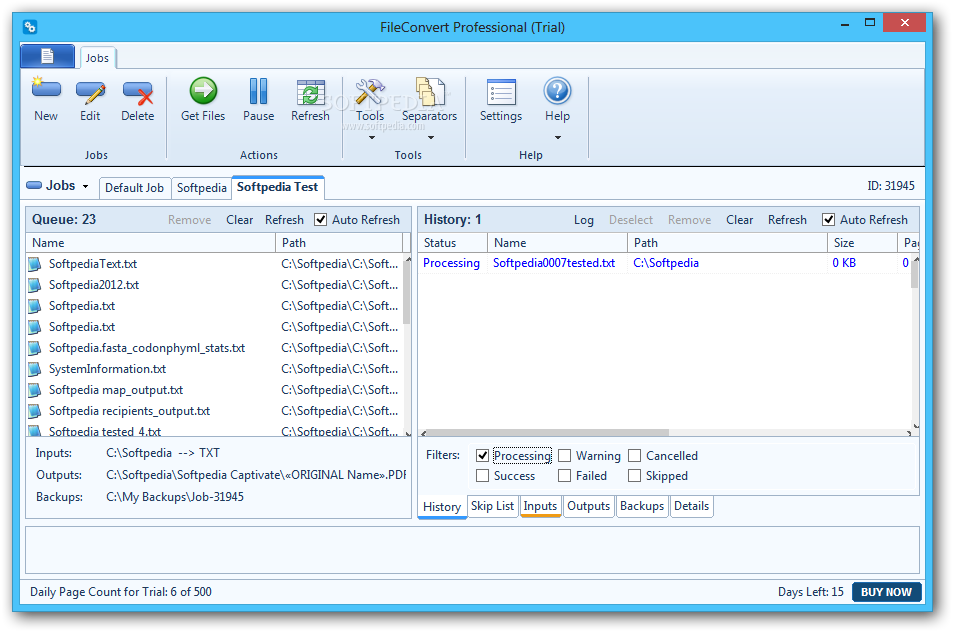Click the Get Files green arrow
Image resolution: width=953 pixels, height=632 pixels.
point(203,91)
